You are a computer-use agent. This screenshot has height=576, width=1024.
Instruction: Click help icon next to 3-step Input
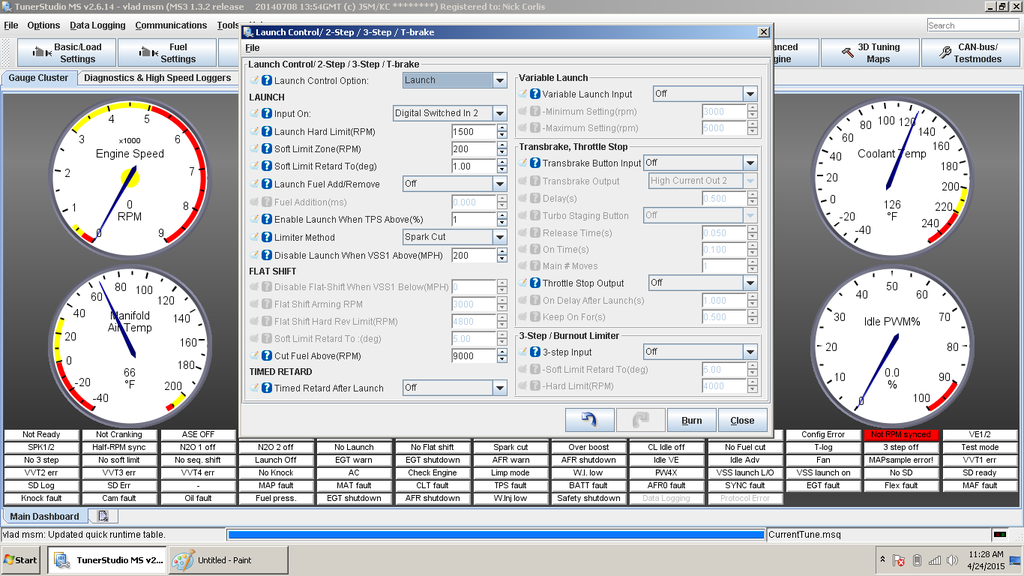(535, 352)
